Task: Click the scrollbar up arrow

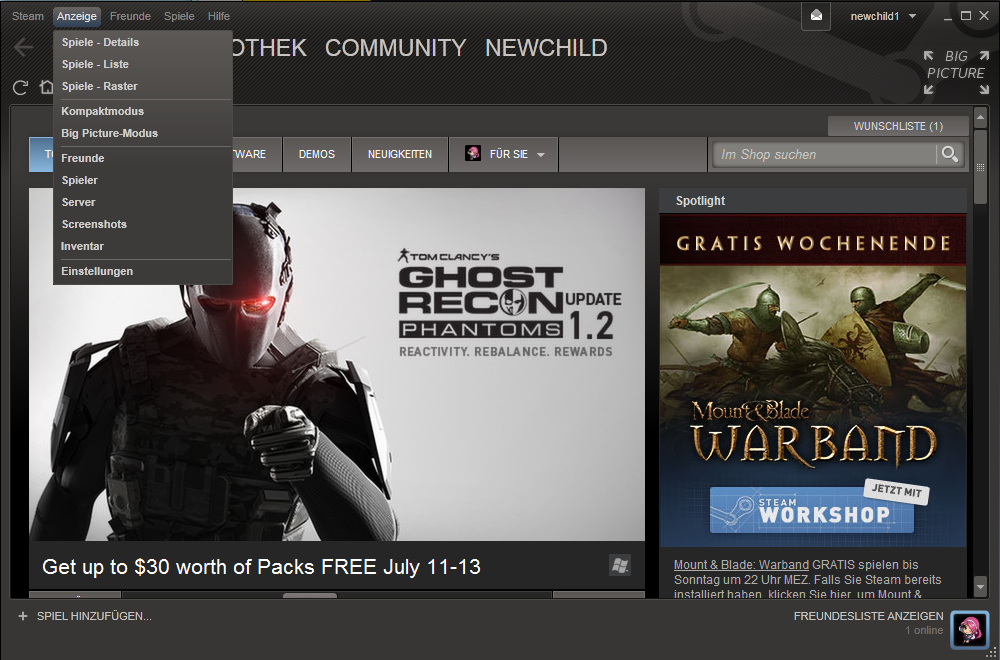Action: (x=981, y=117)
